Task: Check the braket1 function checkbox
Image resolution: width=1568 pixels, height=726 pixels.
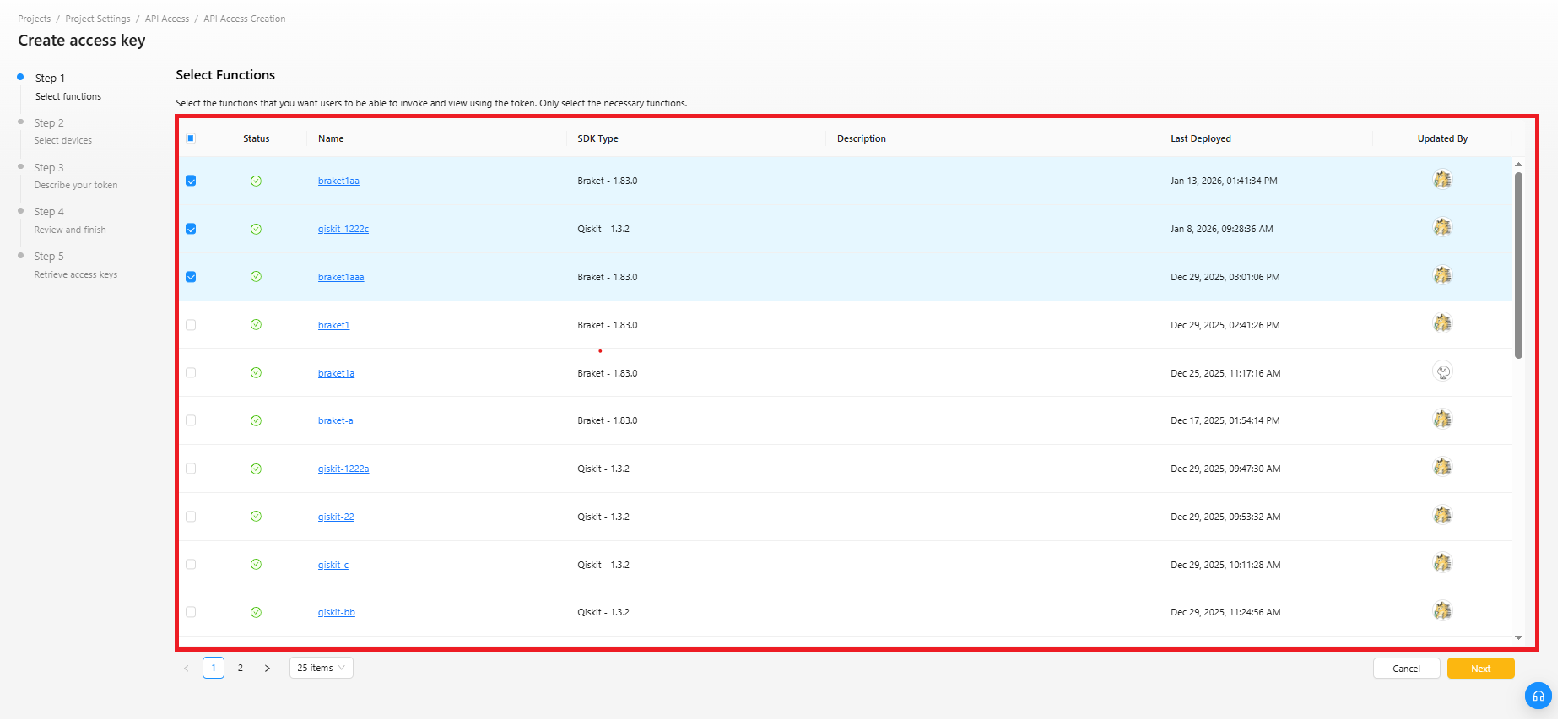Action: (x=191, y=325)
